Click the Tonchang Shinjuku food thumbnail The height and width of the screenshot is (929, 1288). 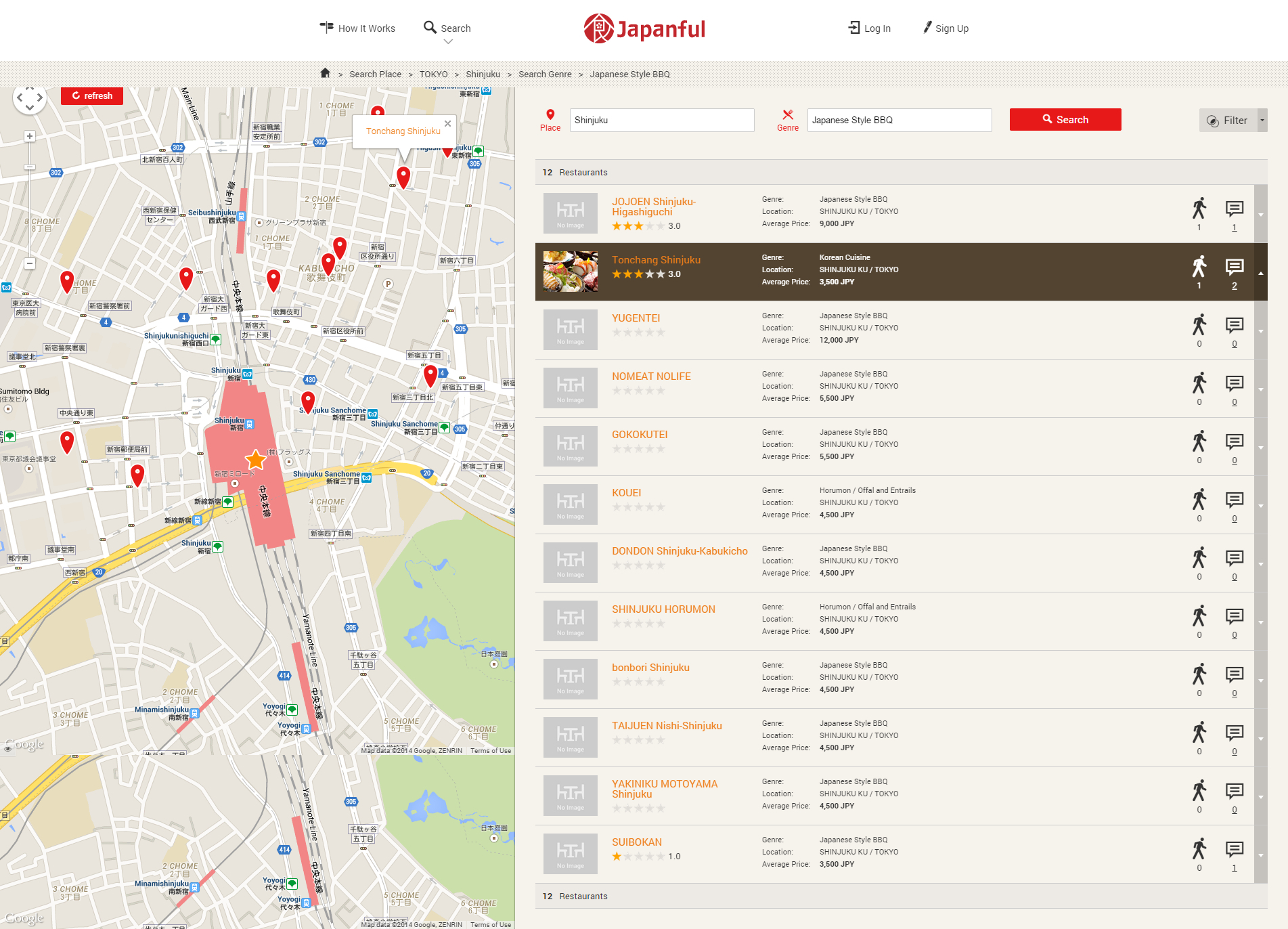[x=571, y=272]
